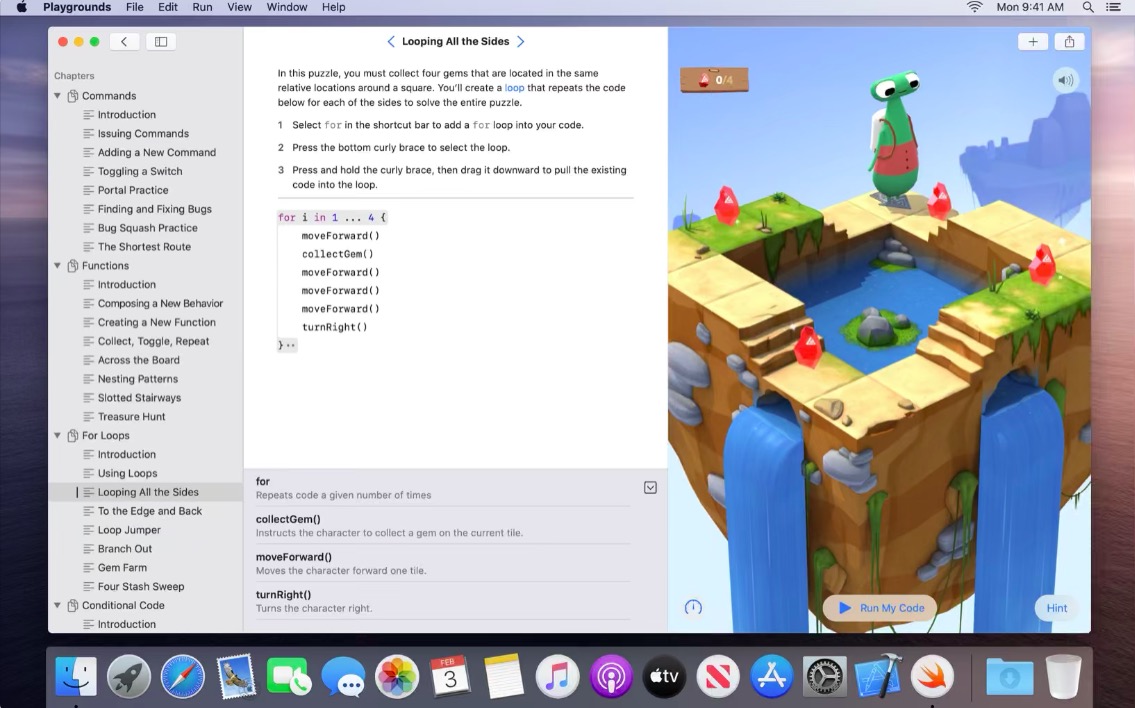Screen dimensions: 1135x708
Task: Open the Run menu
Action: (202, 7)
